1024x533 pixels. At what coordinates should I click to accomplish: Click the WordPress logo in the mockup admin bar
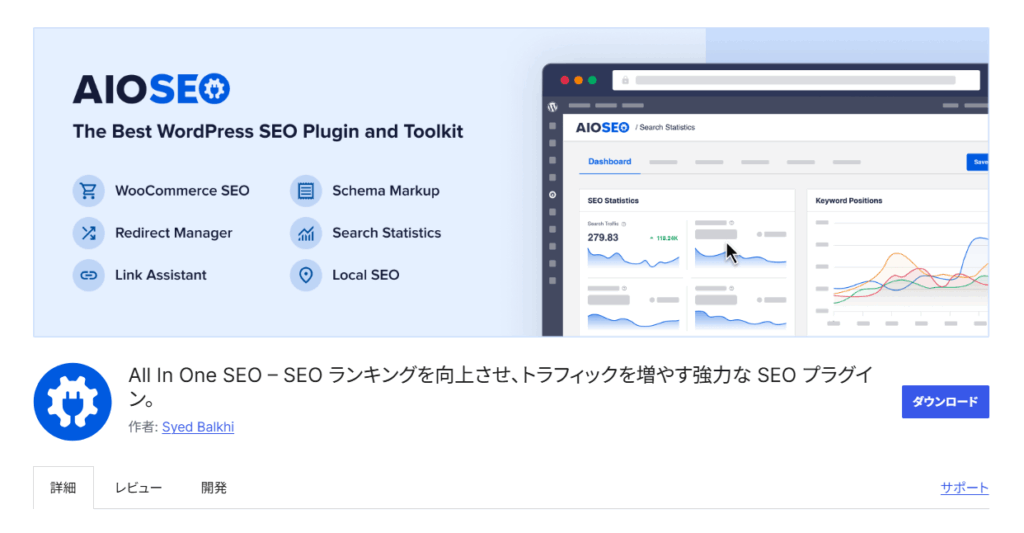pyautogui.click(x=552, y=106)
